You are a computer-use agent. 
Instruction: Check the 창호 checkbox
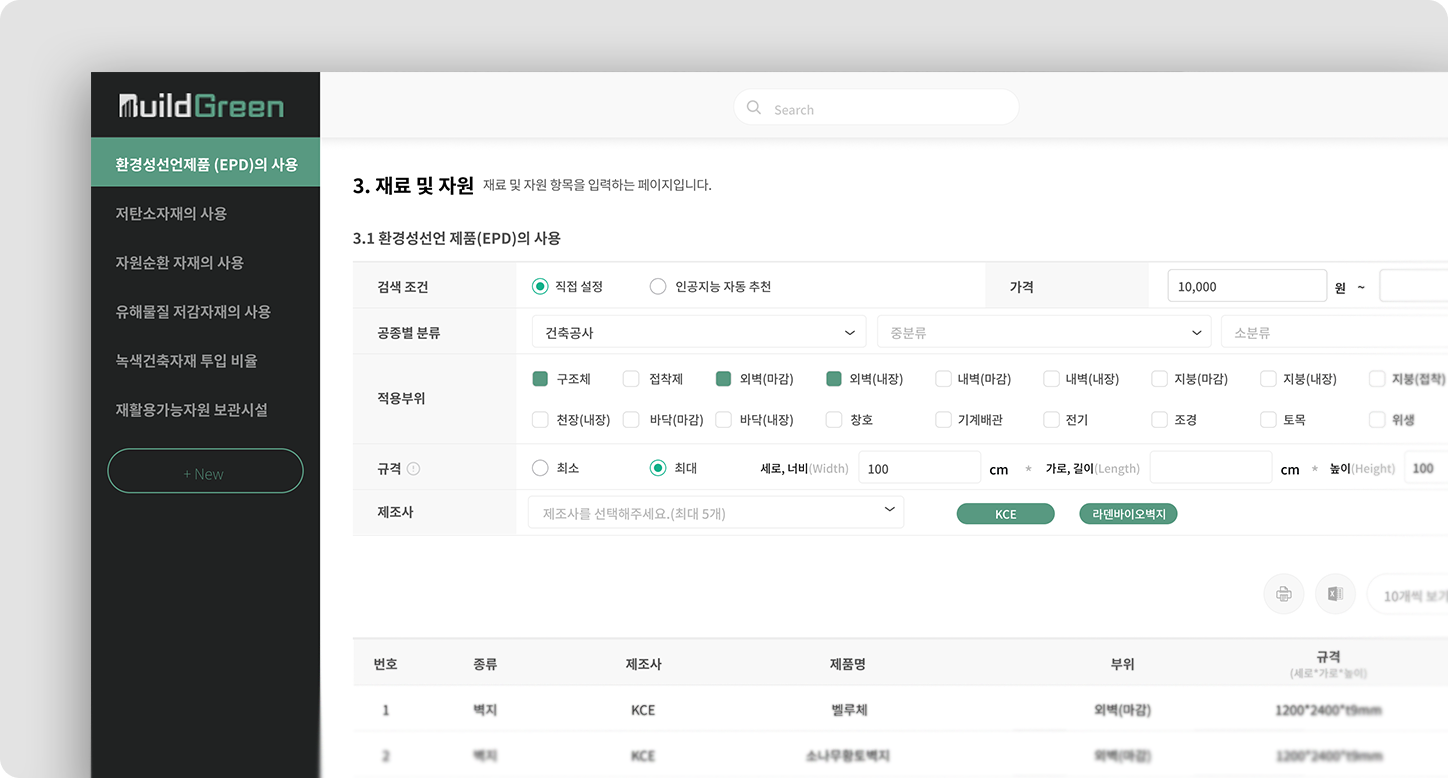click(x=833, y=419)
